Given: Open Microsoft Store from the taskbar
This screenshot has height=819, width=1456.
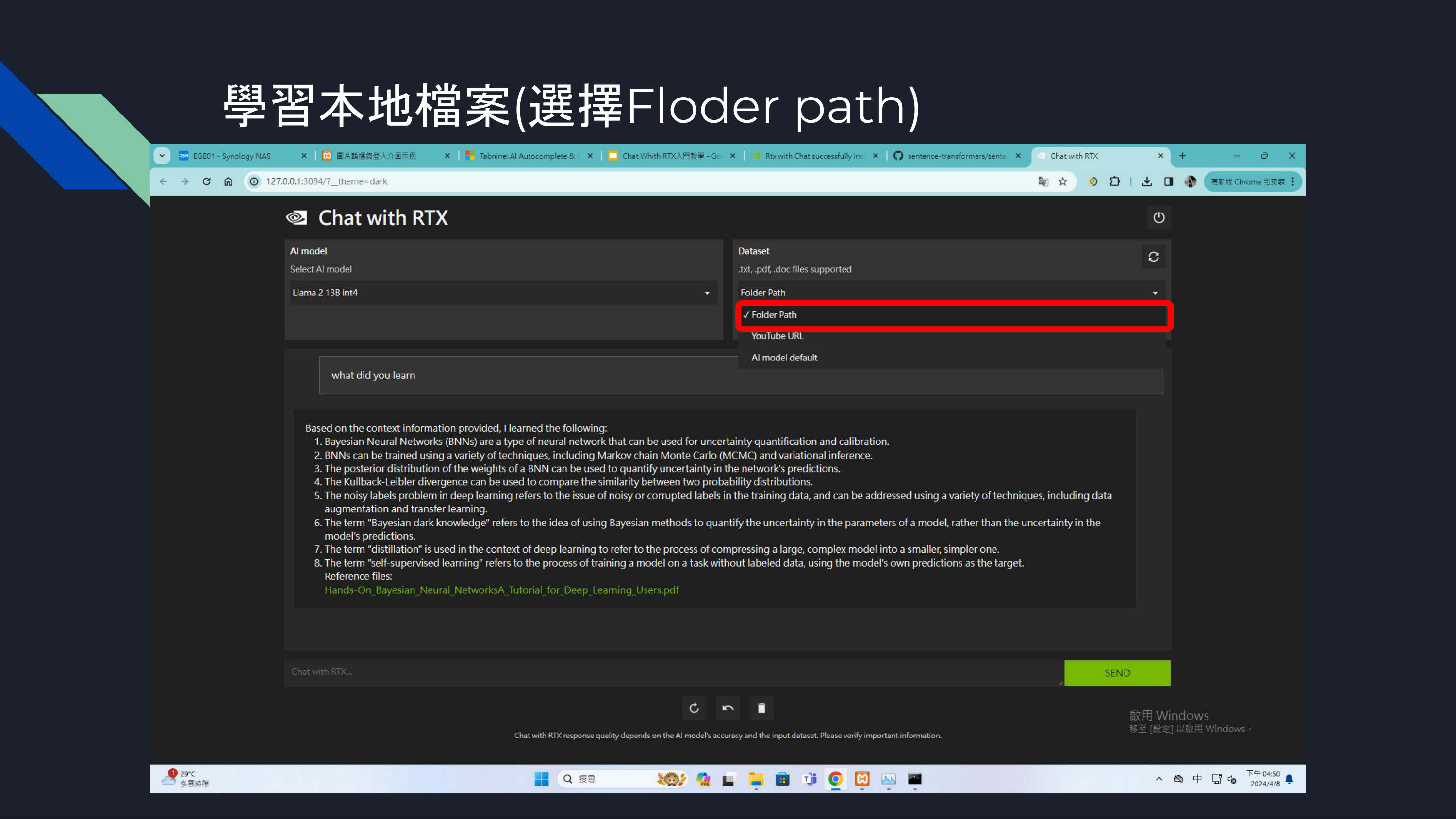Looking at the screenshot, I should tap(782, 779).
